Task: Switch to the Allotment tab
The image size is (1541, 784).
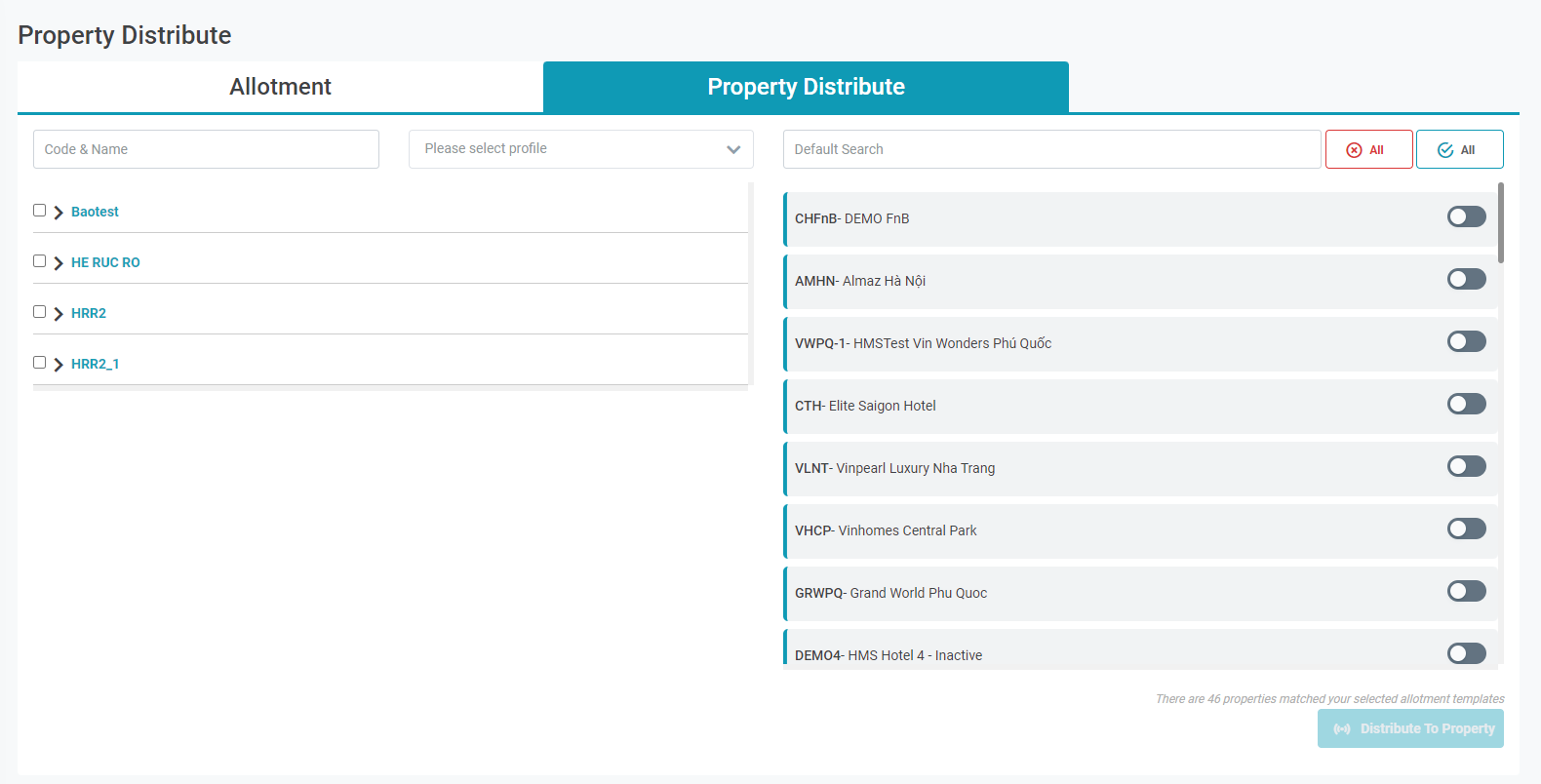Action: [x=280, y=87]
